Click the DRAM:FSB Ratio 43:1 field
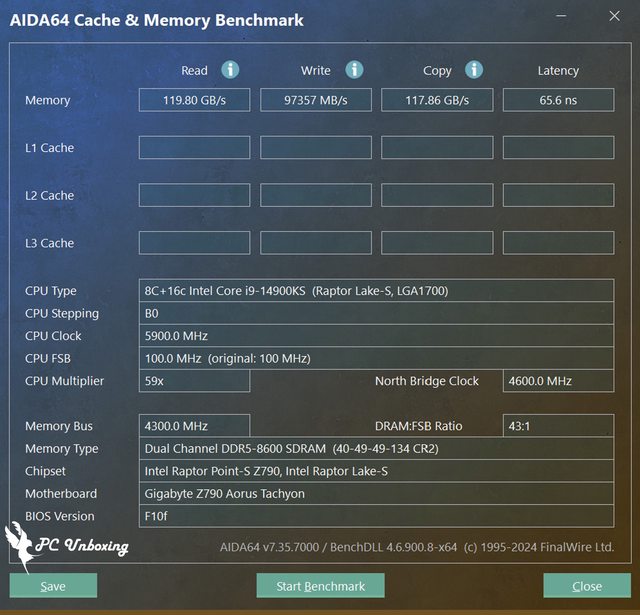Image resolution: width=640 pixels, height=615 pixels. pyautogui.click(x=557, y=426)
